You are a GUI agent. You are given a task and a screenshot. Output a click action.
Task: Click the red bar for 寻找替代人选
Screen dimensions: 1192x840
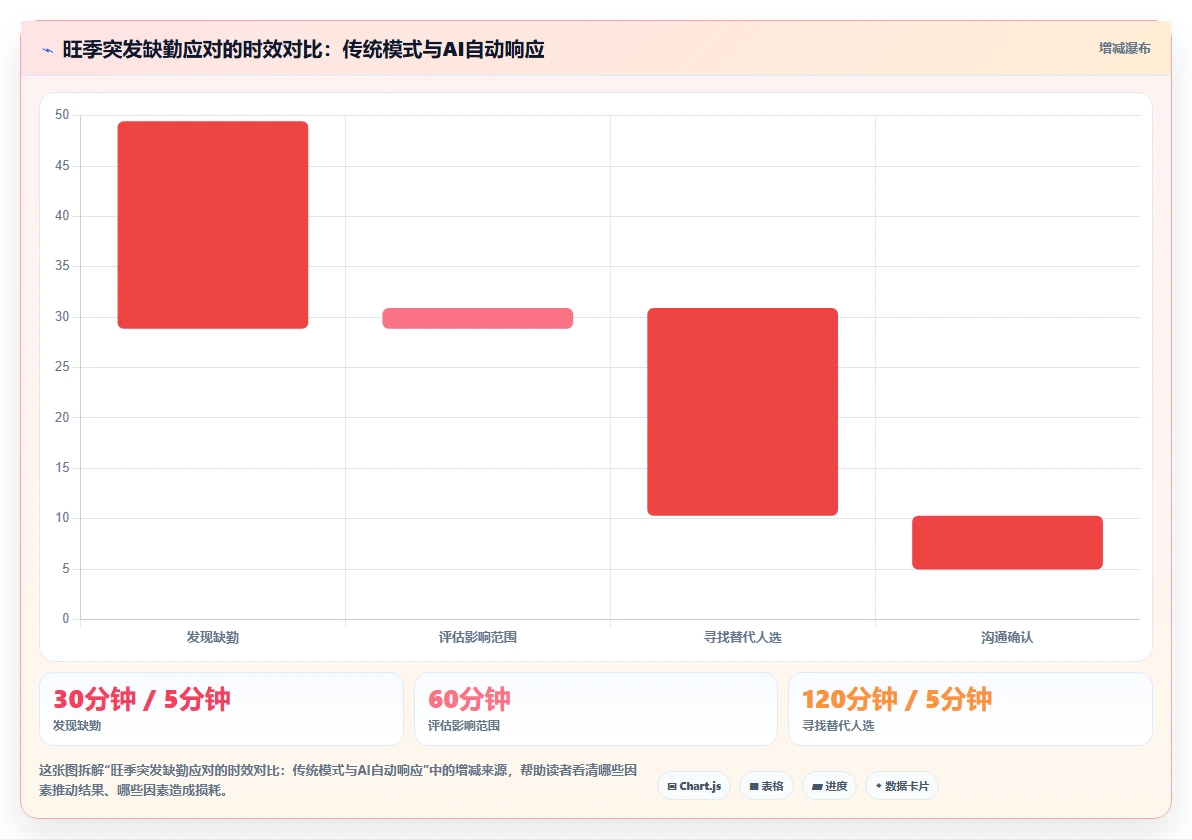743,411
